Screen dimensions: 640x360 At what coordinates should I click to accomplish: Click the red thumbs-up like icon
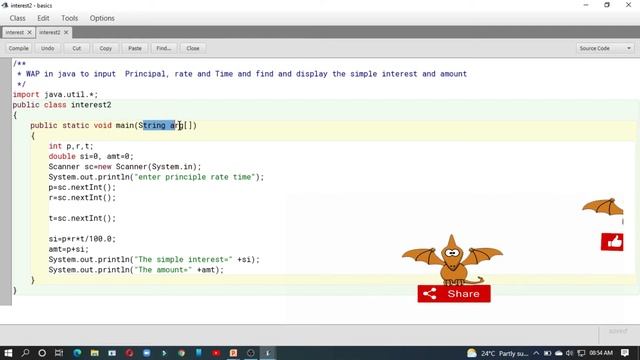tap(612, 242)
